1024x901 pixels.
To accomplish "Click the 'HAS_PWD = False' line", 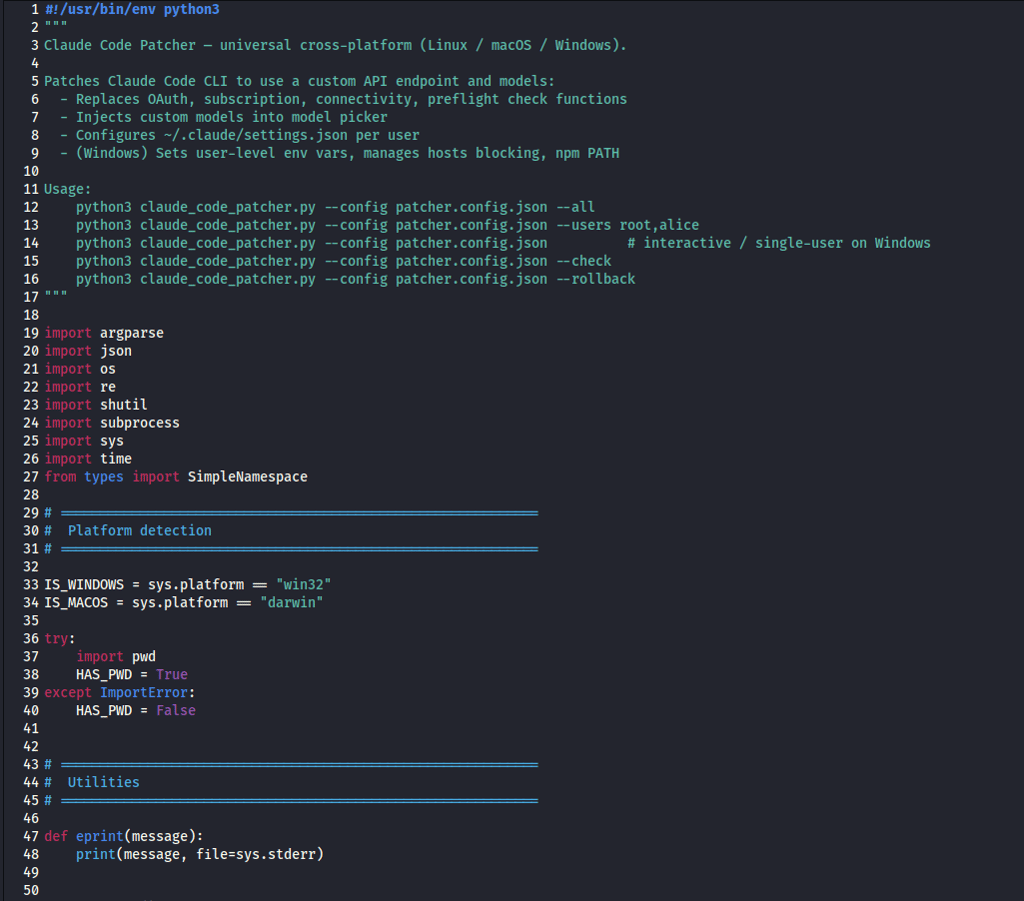I will pos(136,710).
